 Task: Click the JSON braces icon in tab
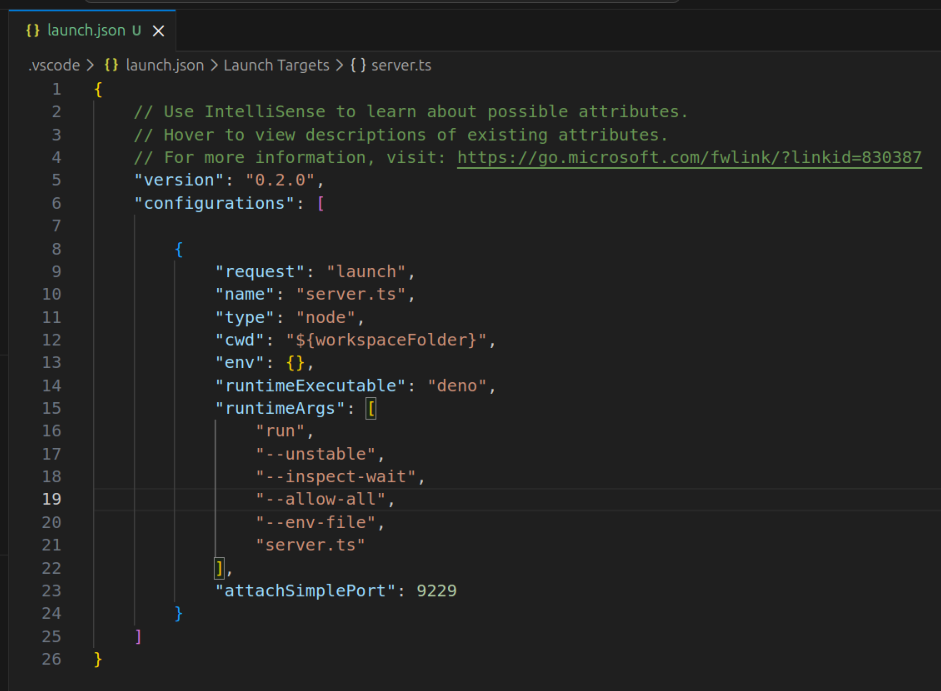point(33,31)
